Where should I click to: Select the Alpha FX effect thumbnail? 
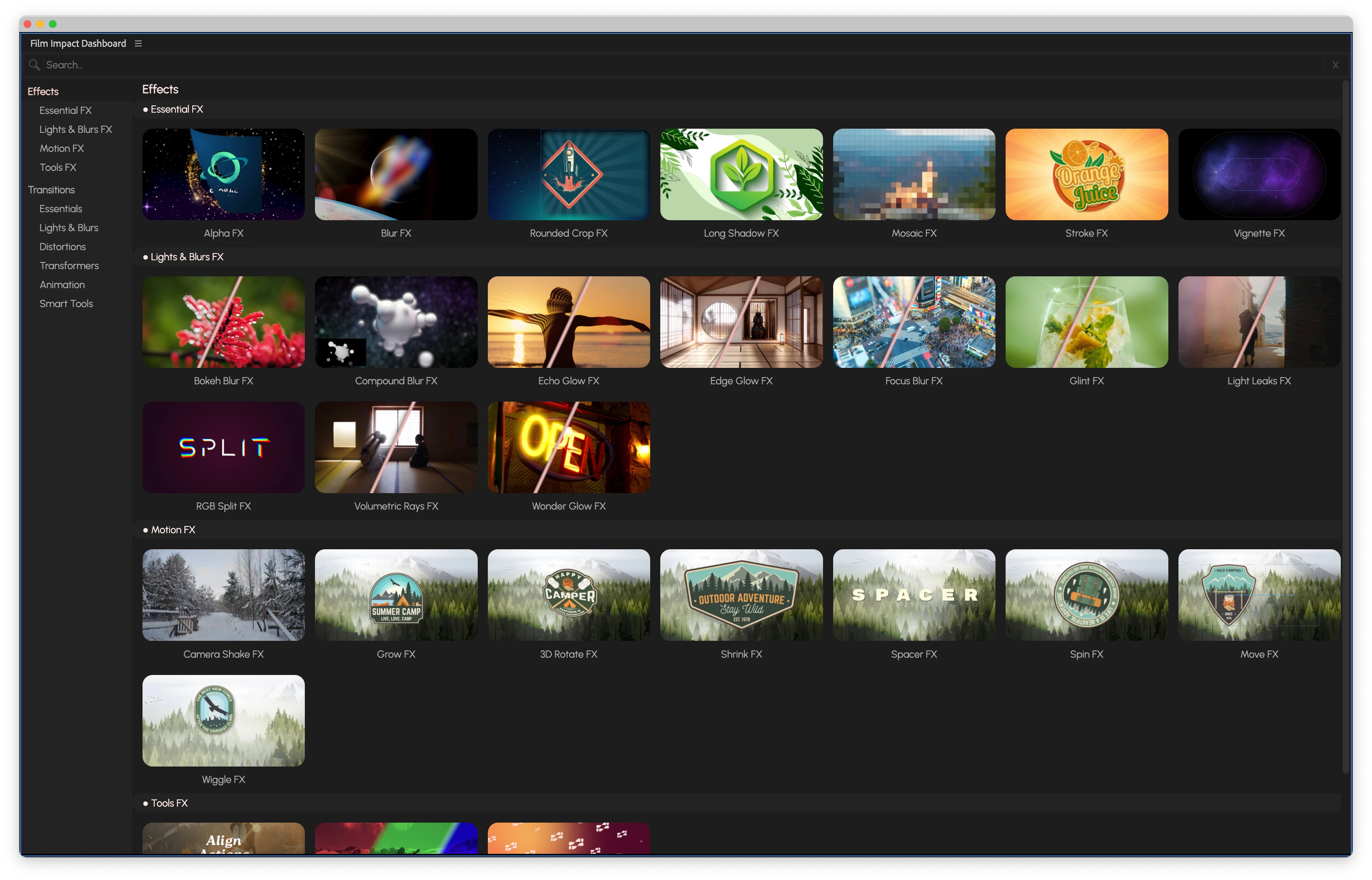tap(223, 174)
